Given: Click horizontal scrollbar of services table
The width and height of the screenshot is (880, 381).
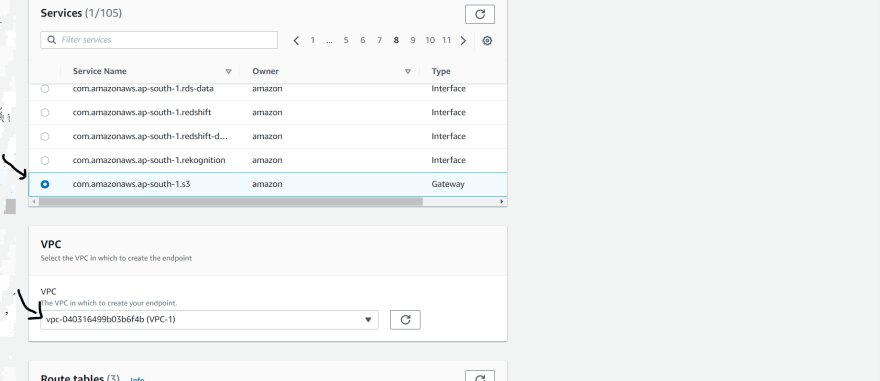Looking at the screenshot, I should pyautogui.click(x=230, y=201).
